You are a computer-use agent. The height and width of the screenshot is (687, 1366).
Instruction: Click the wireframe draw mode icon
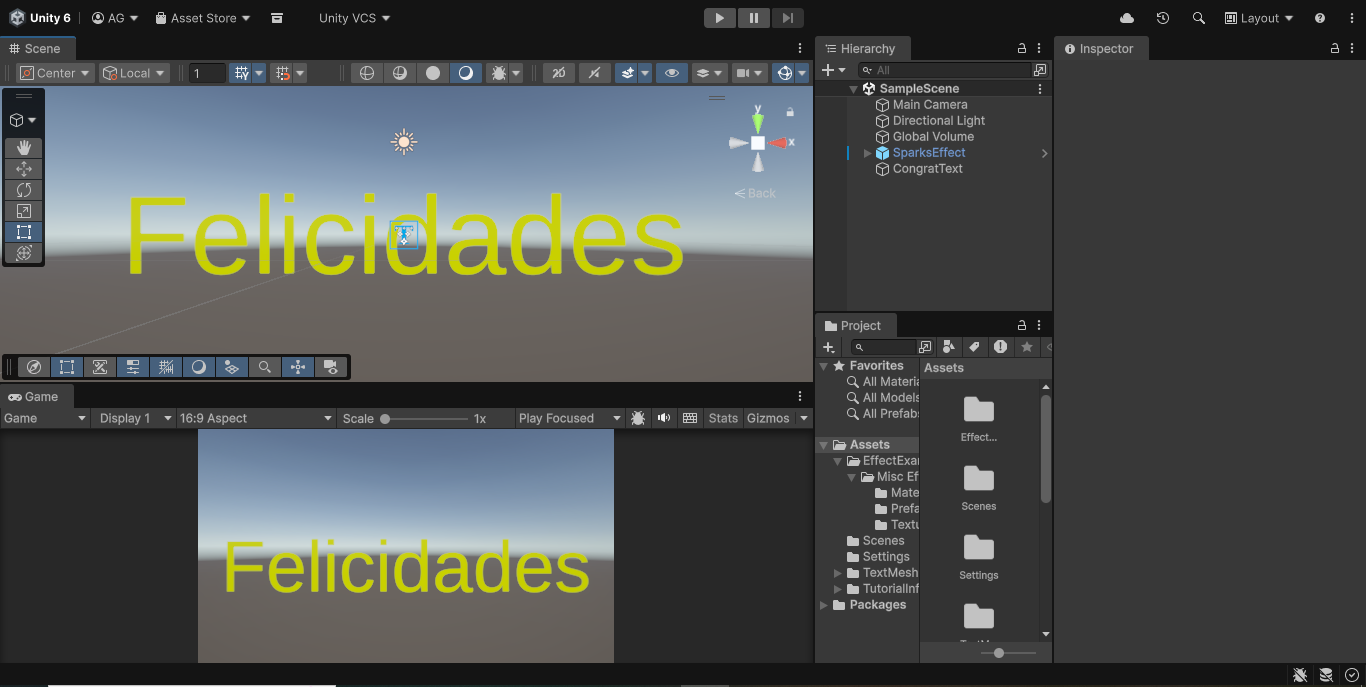click(367, 73)
